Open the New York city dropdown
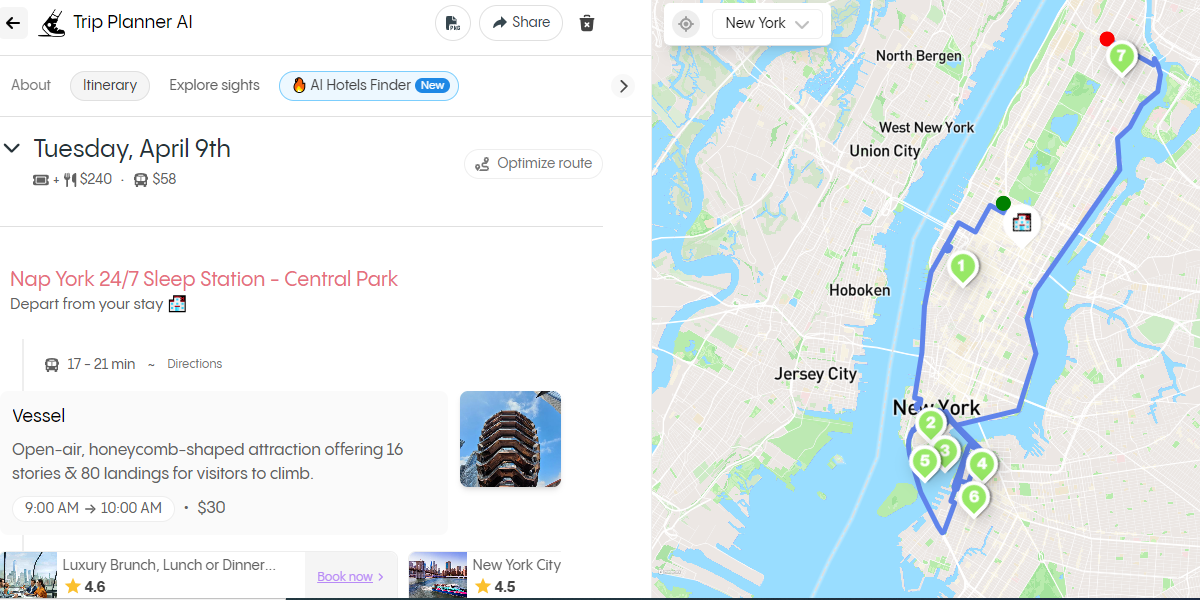 point(767,24)
